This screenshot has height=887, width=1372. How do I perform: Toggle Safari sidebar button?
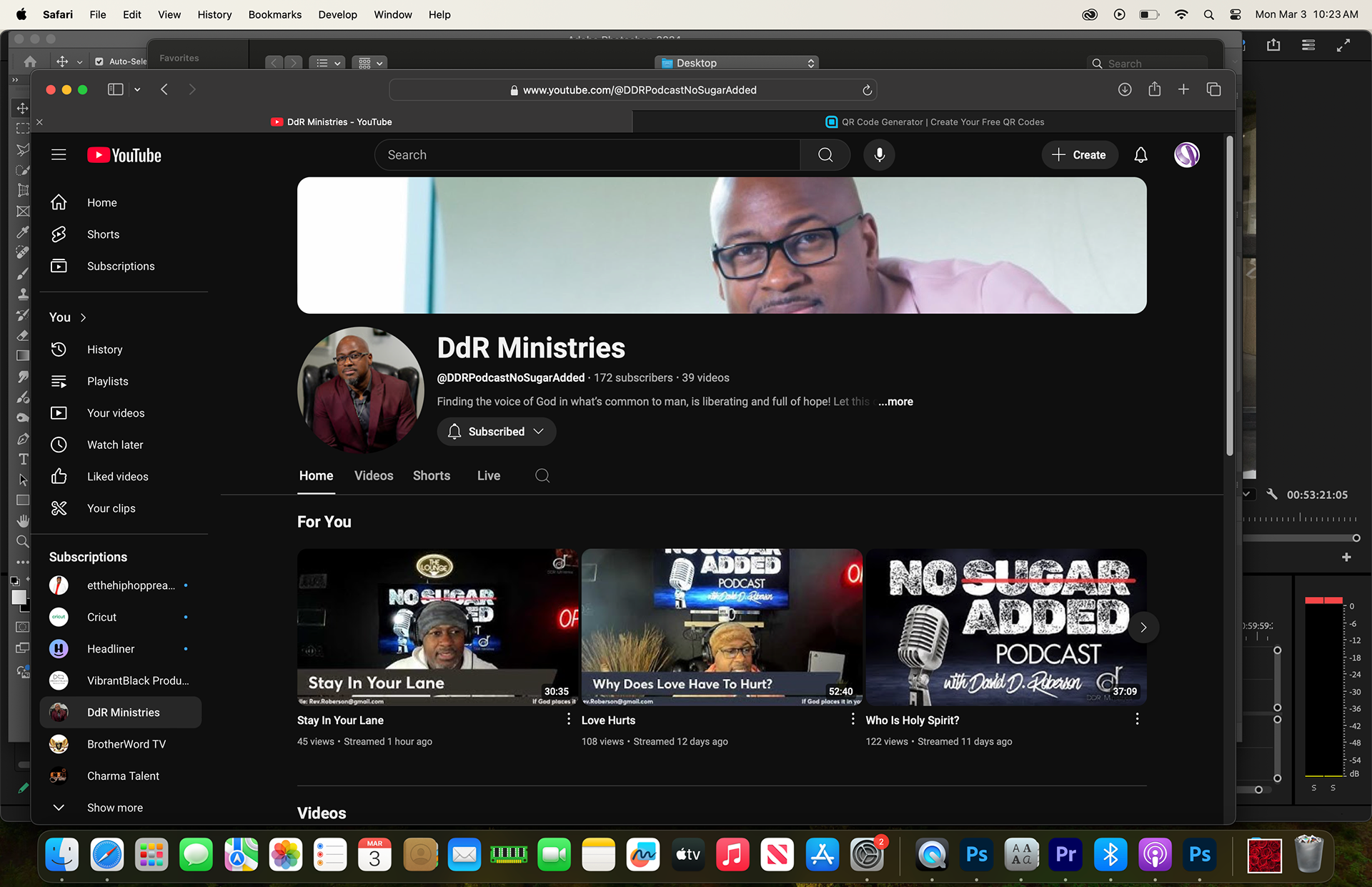coord(115,89)
